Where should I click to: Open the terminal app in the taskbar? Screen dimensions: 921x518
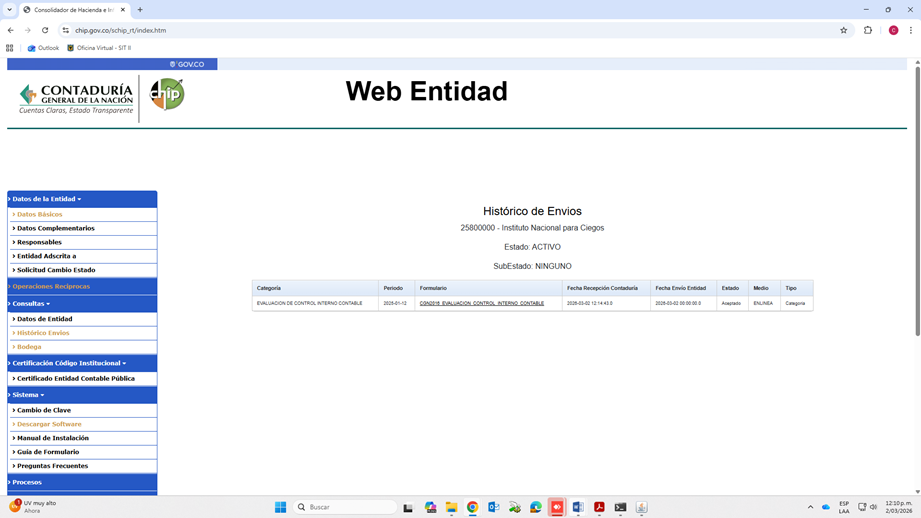pyautogui.click(x=620, y=507)
